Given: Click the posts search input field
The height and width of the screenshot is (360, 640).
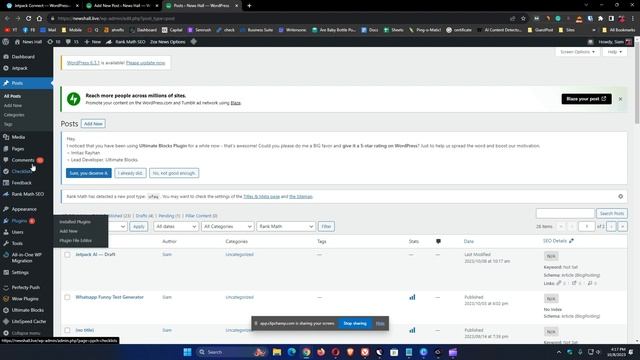Looking at the screenshot, I should (x=565, y=213).
